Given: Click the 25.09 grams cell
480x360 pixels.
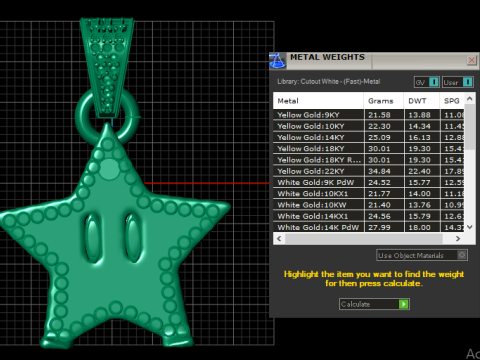Looking at the screenshot, I should click(x=384, y=137).
